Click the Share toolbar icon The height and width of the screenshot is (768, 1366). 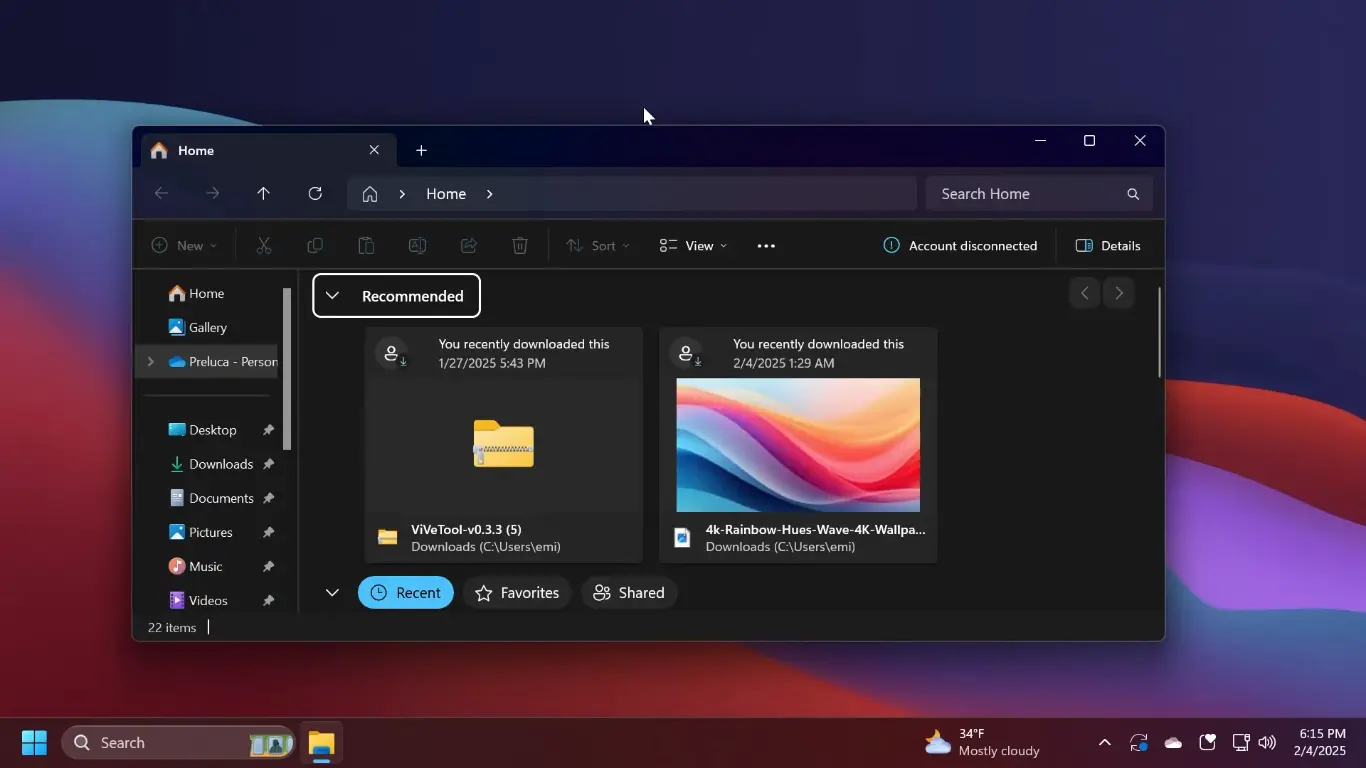468,246
